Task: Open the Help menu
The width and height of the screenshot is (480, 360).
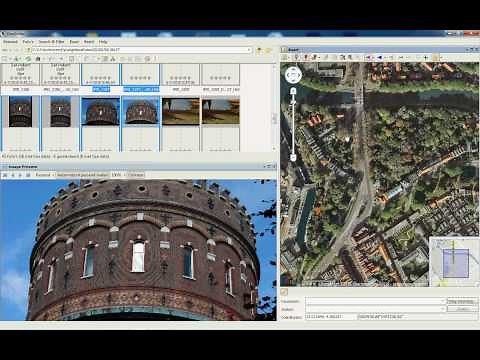Action: pyautogui.click(x=103, y=42)
